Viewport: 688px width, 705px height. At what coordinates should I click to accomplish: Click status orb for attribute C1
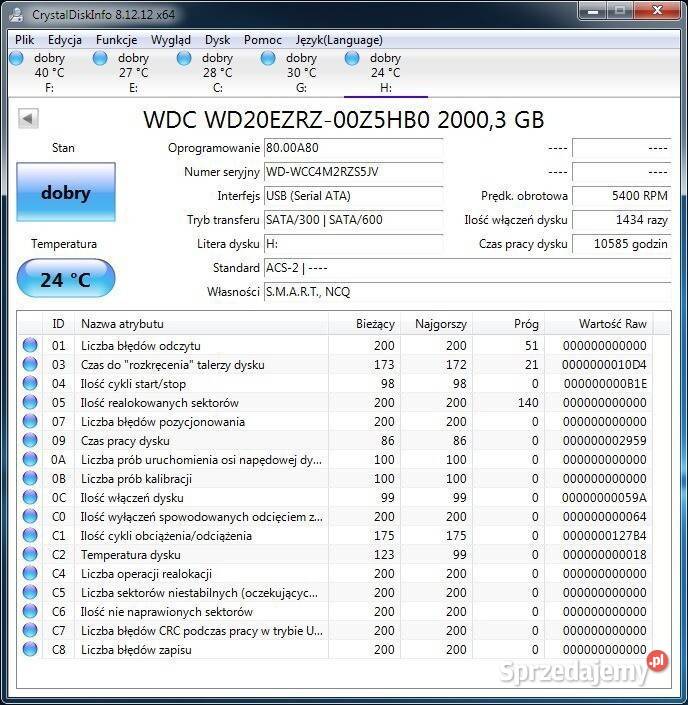[30, 535]
